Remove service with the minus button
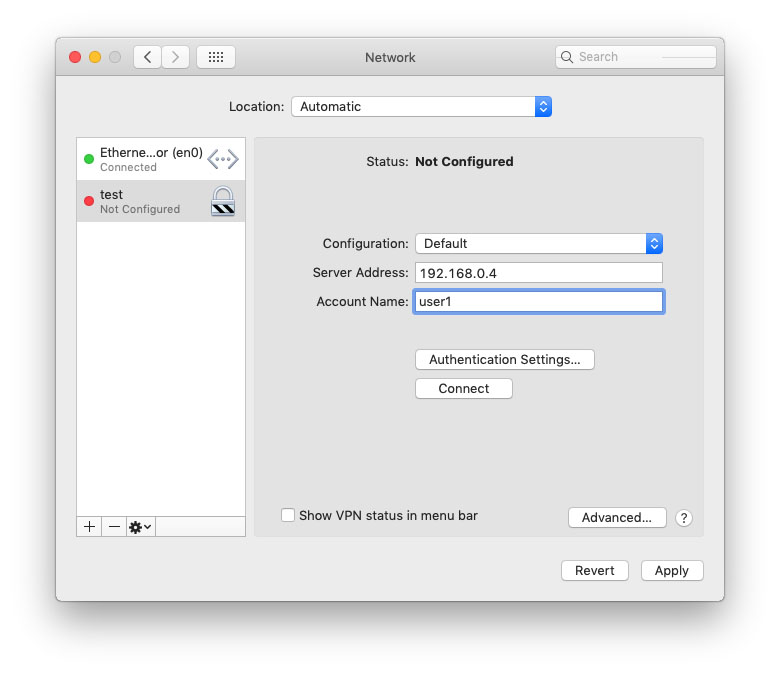Image resolution: width=780 pixels, height=675 pixels. coord(114,526)
